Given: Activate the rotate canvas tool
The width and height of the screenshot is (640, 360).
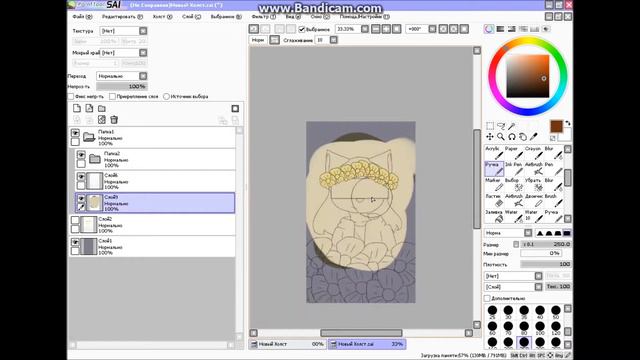Looking at the screenshot, I should [512, 137].
